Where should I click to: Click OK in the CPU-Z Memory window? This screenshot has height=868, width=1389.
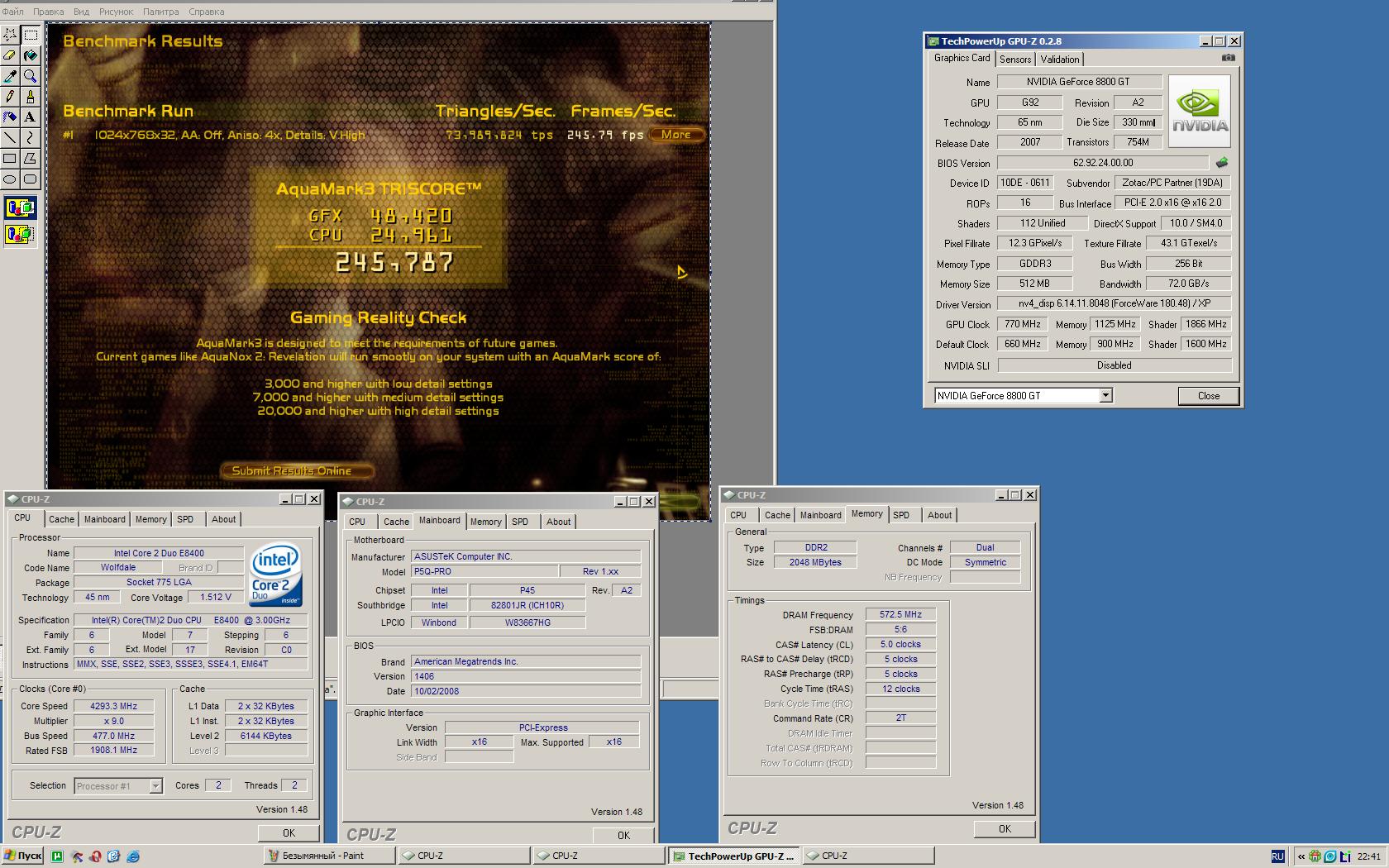coord(1005,828)
